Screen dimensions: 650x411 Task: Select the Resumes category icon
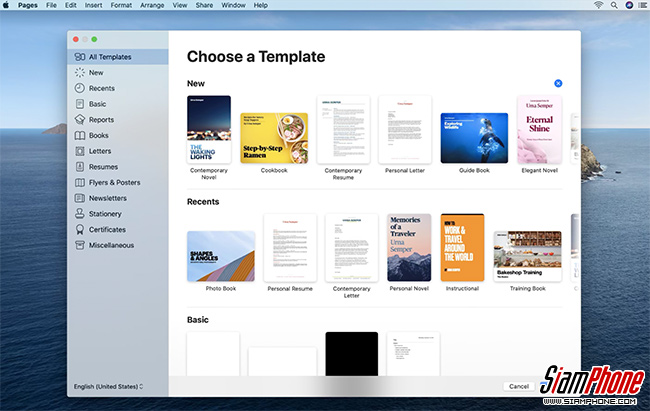[x=80, y=167]
